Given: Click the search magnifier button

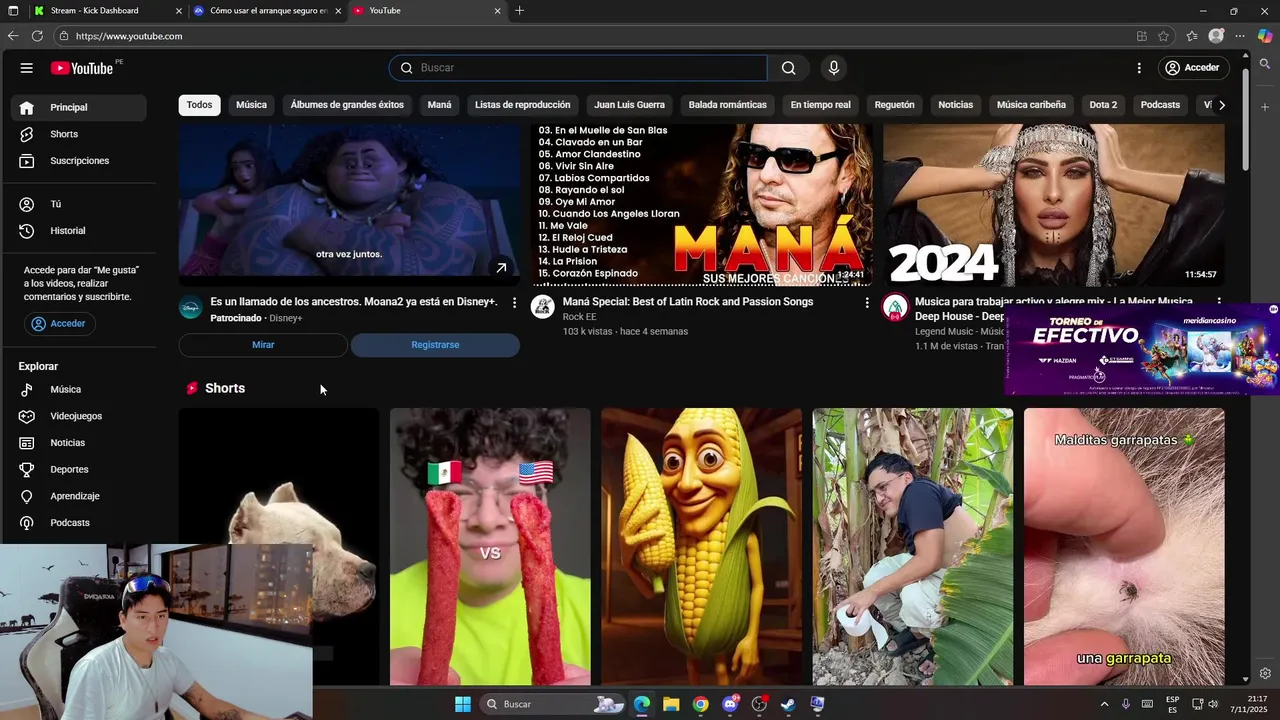Looking at the screenshot, I should [x=789, y=68].
